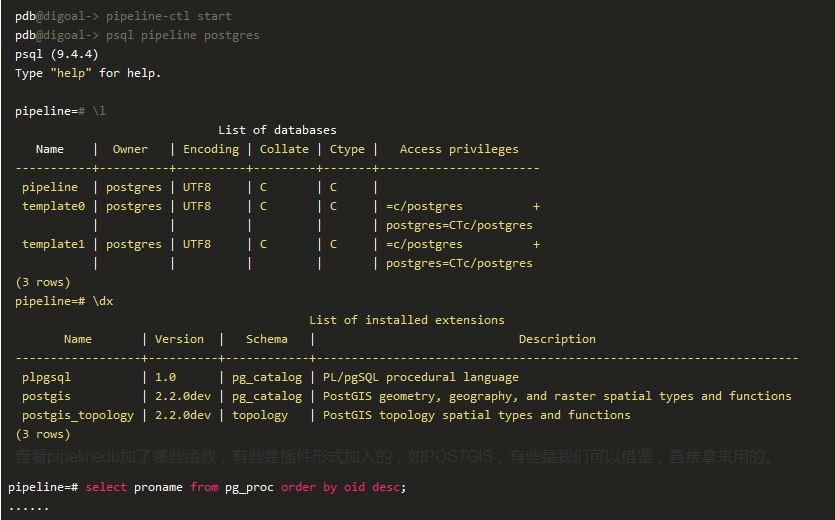Select the plpgsql extension name

46,377
